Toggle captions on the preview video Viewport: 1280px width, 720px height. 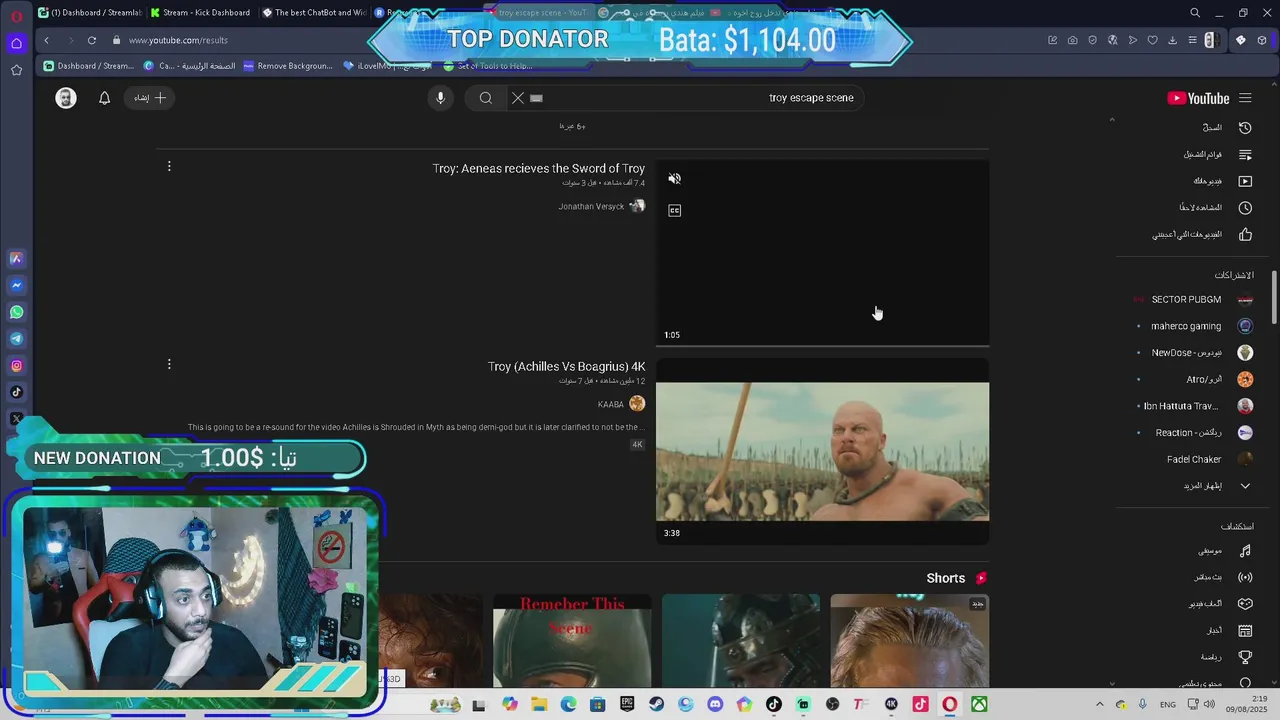pyautogui.click(x=675, y=210)
